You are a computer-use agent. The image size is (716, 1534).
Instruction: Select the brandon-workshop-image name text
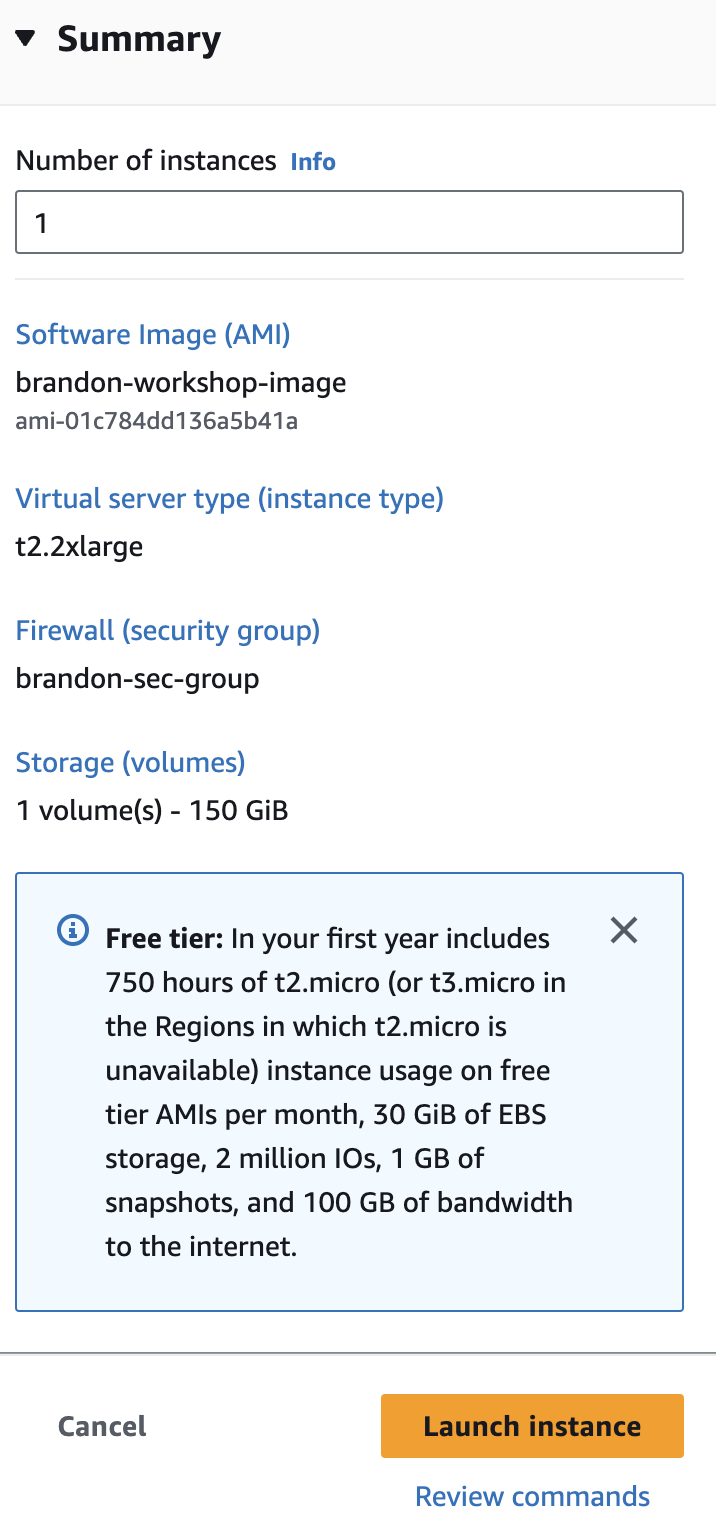coord(181,382)
